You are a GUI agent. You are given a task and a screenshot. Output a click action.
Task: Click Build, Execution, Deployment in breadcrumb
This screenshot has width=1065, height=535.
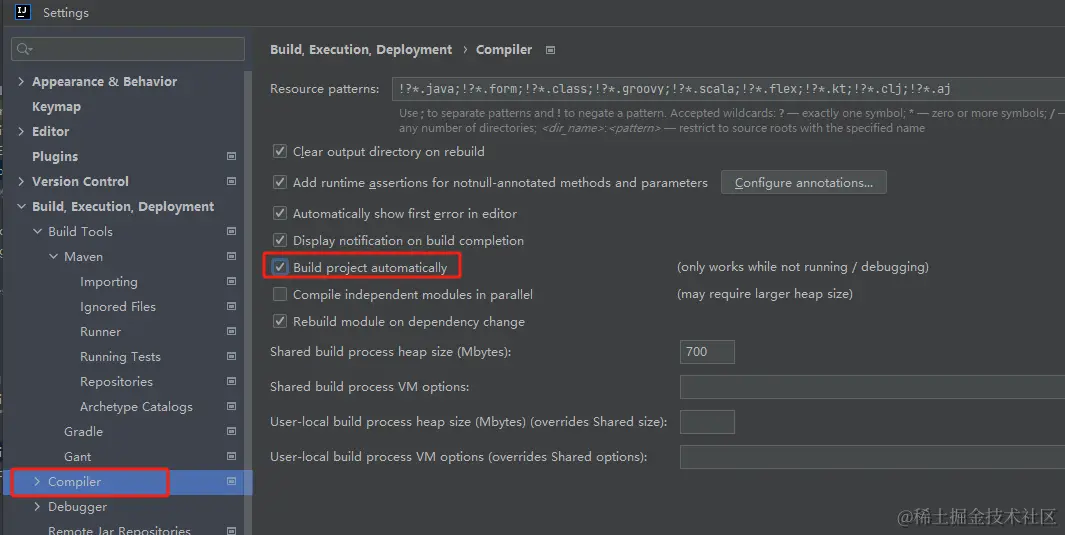pyautogui.click(x=361, y=50)
